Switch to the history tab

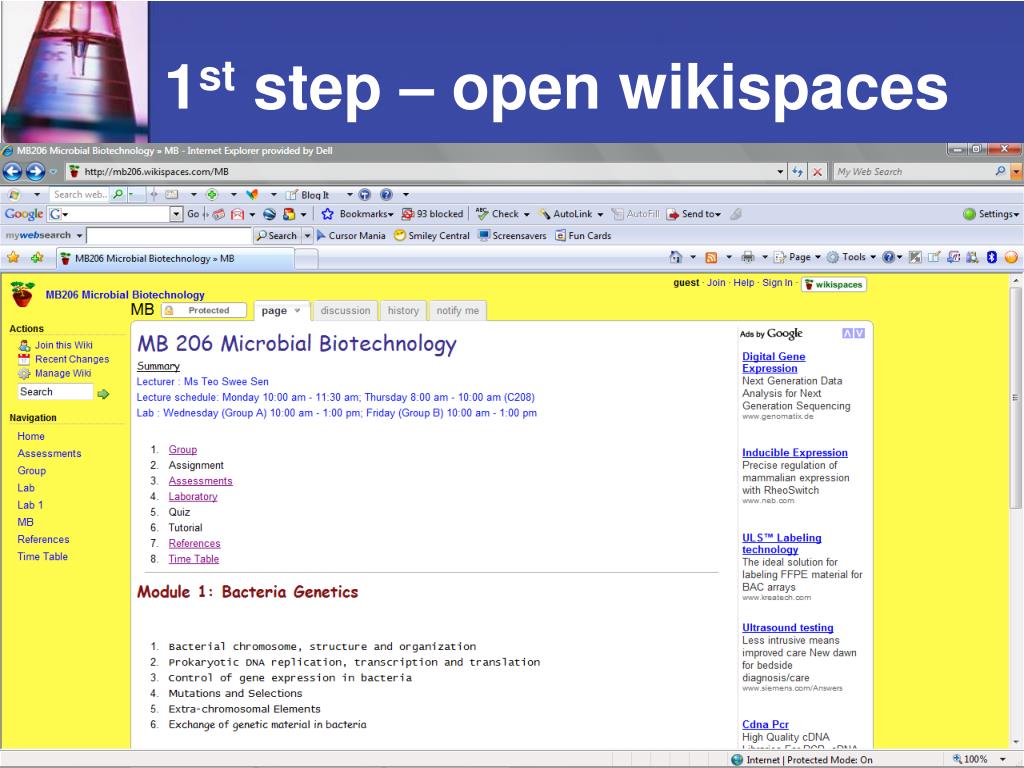[x=403, y=311]
